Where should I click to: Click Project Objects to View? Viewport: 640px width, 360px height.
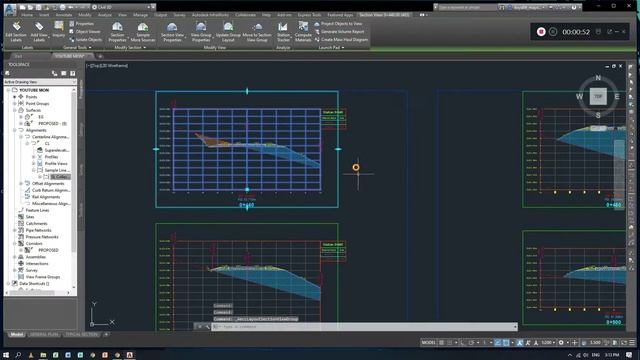[338, 24]
